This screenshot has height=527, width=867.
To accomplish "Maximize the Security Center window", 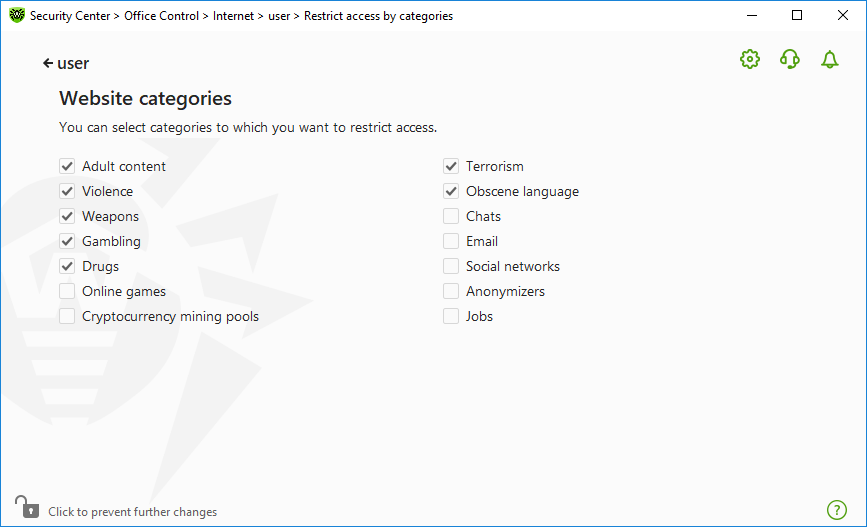I will point(797,15).
